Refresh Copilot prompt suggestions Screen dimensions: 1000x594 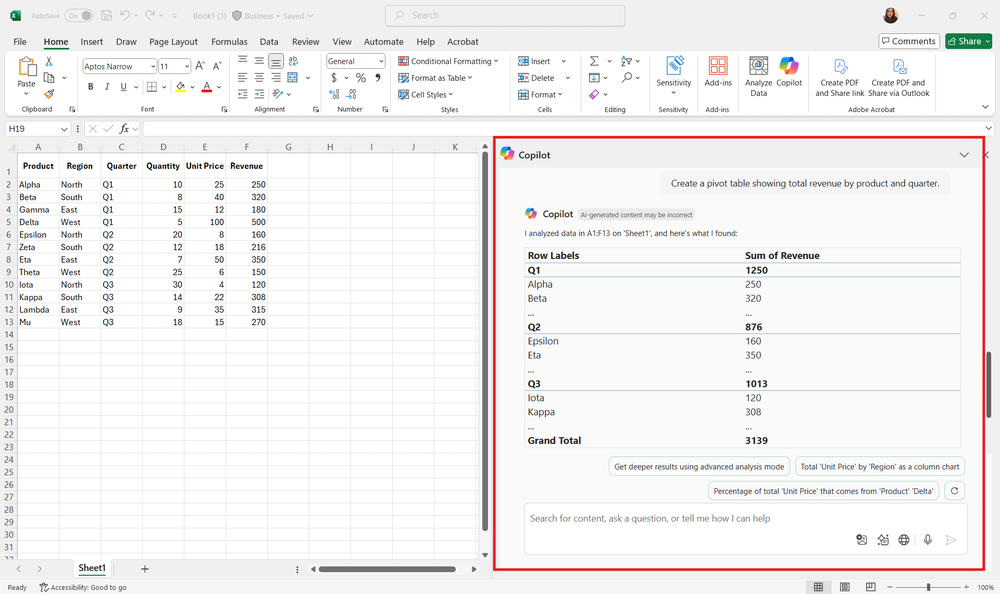coord(955,491)
